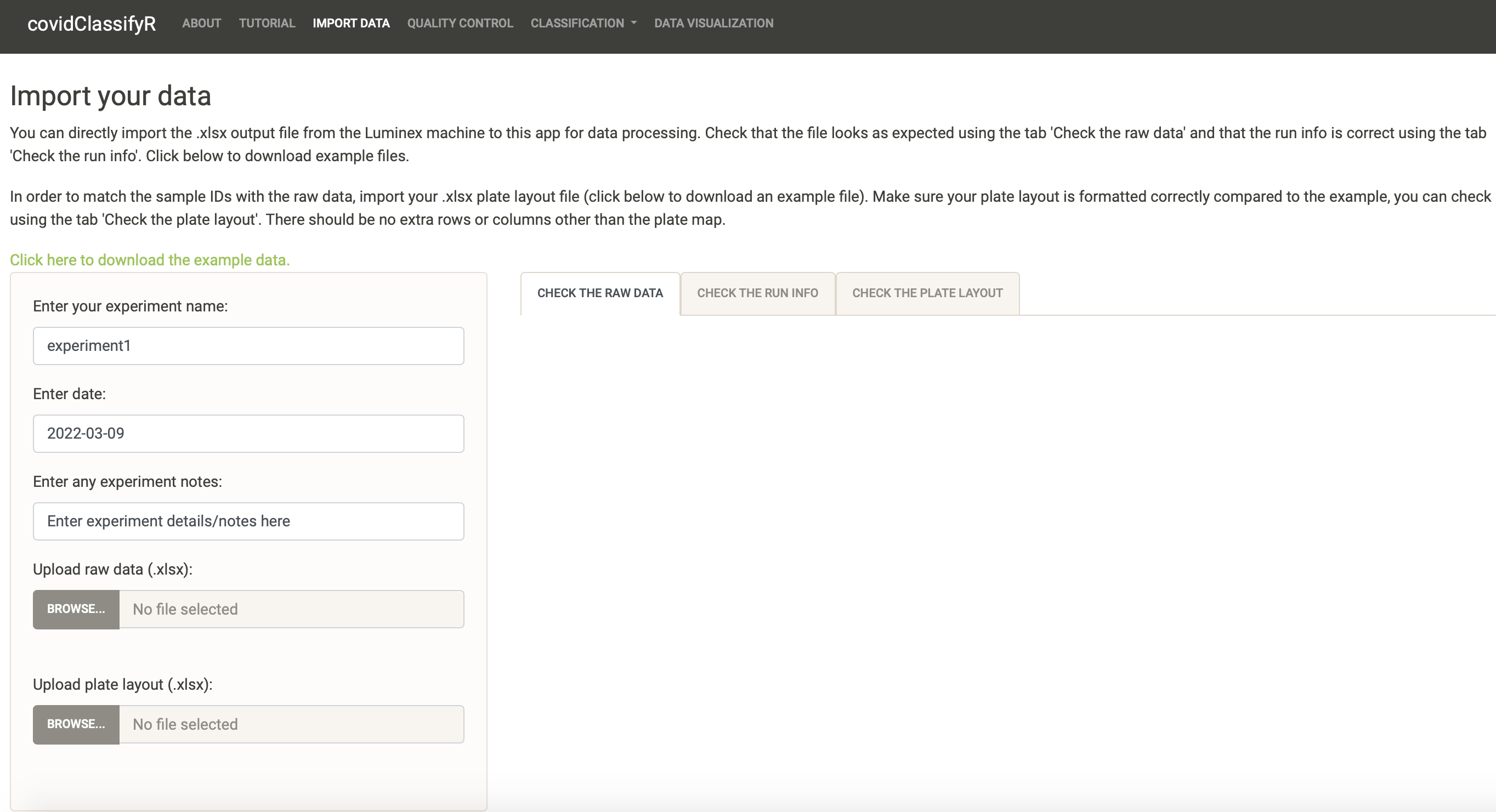This screenshot has width=1496, height=812.
Task: Click the 'Import your data' heading
Action: (x=110, y=96)
